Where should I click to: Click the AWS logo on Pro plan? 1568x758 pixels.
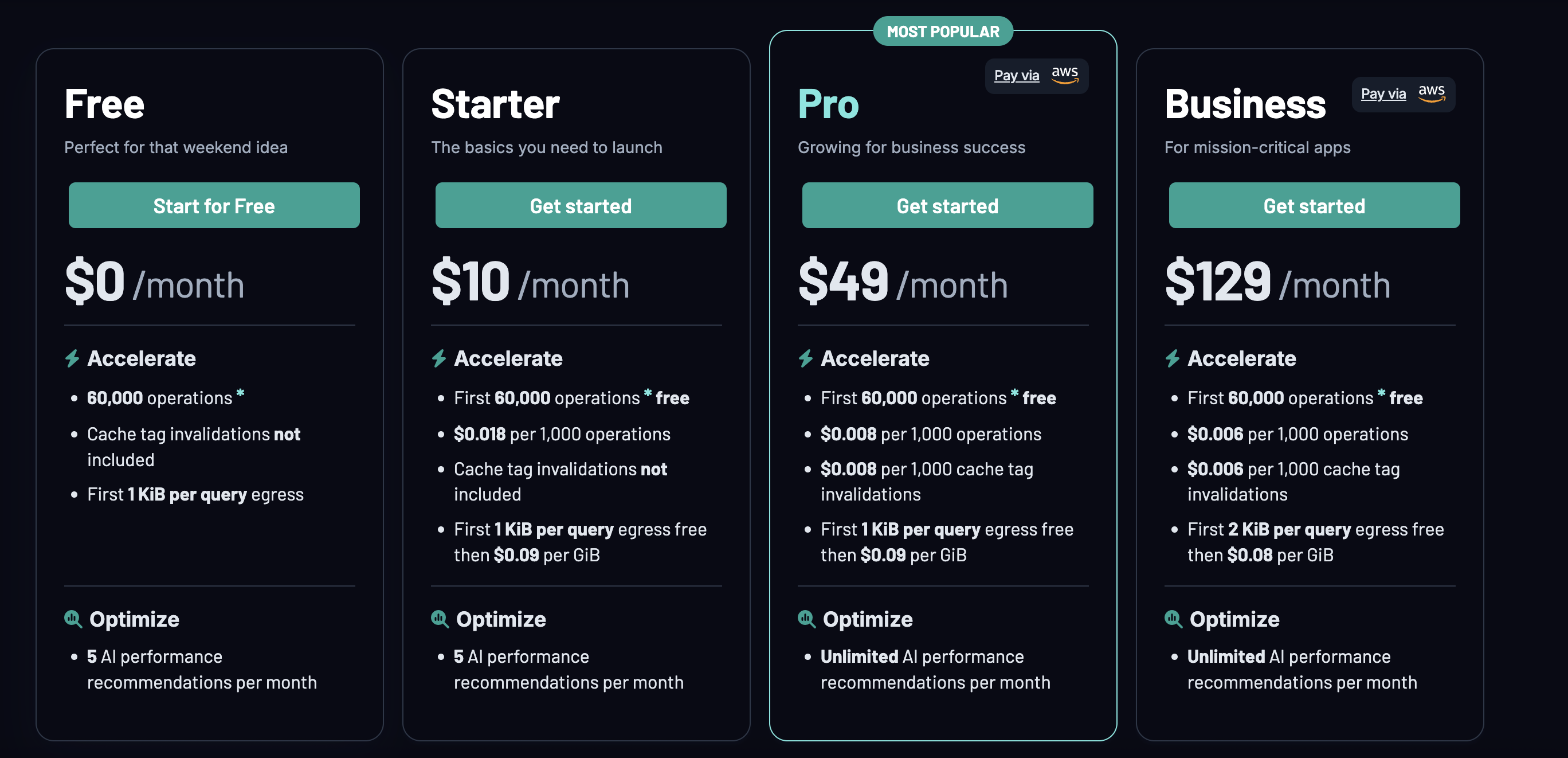coord(1065,75)
